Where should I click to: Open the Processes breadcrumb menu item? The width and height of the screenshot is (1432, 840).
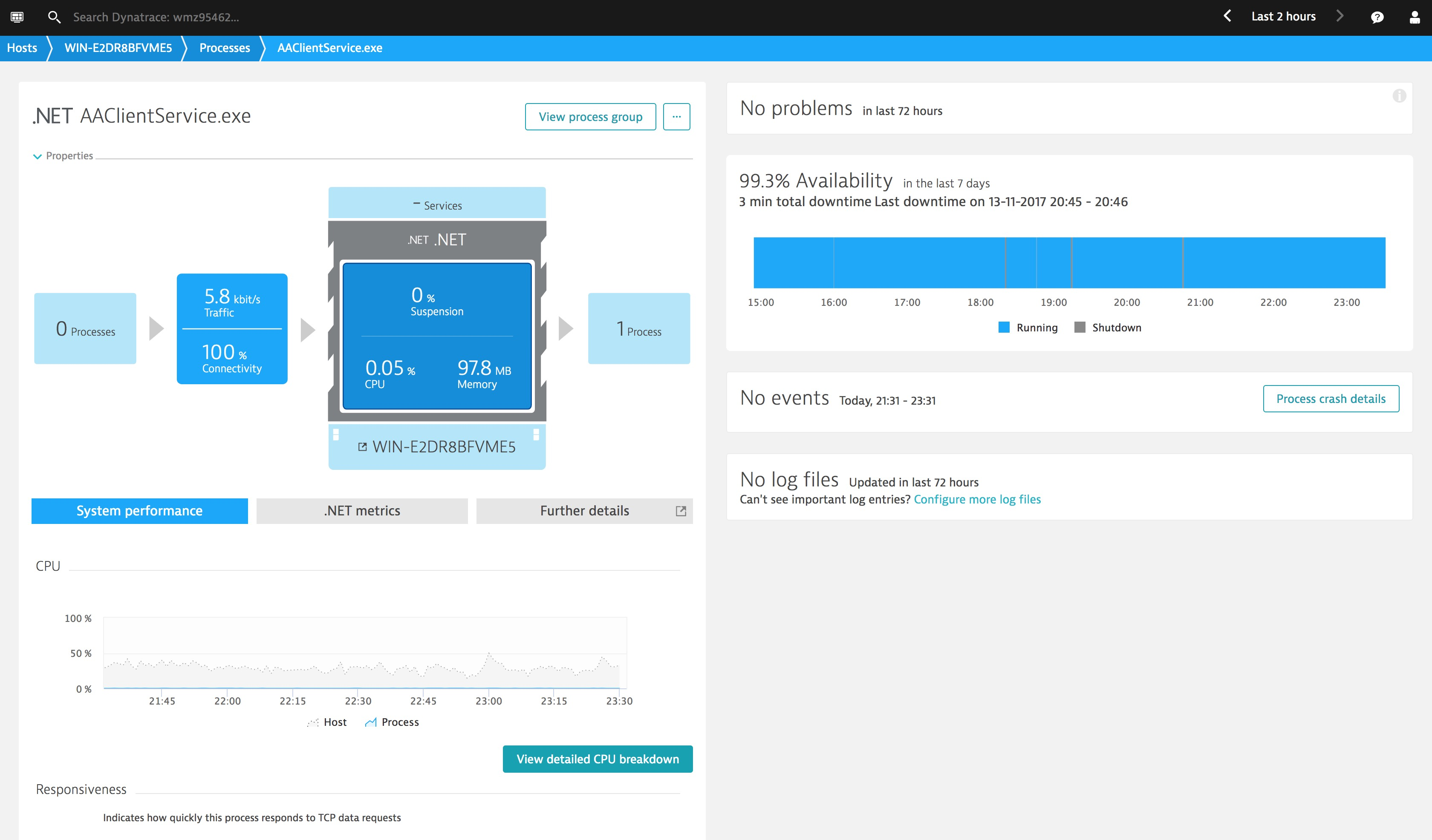224,48
